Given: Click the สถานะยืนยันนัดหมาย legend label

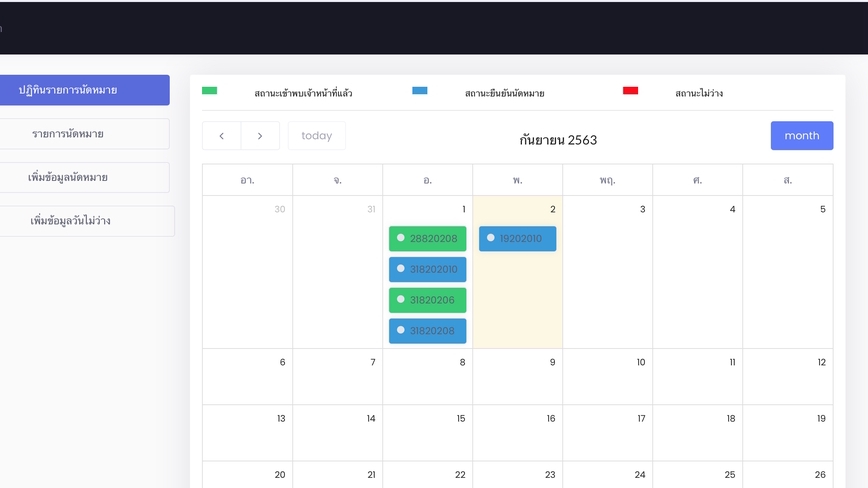Looking at the screenshot, I should click(505, 93).
